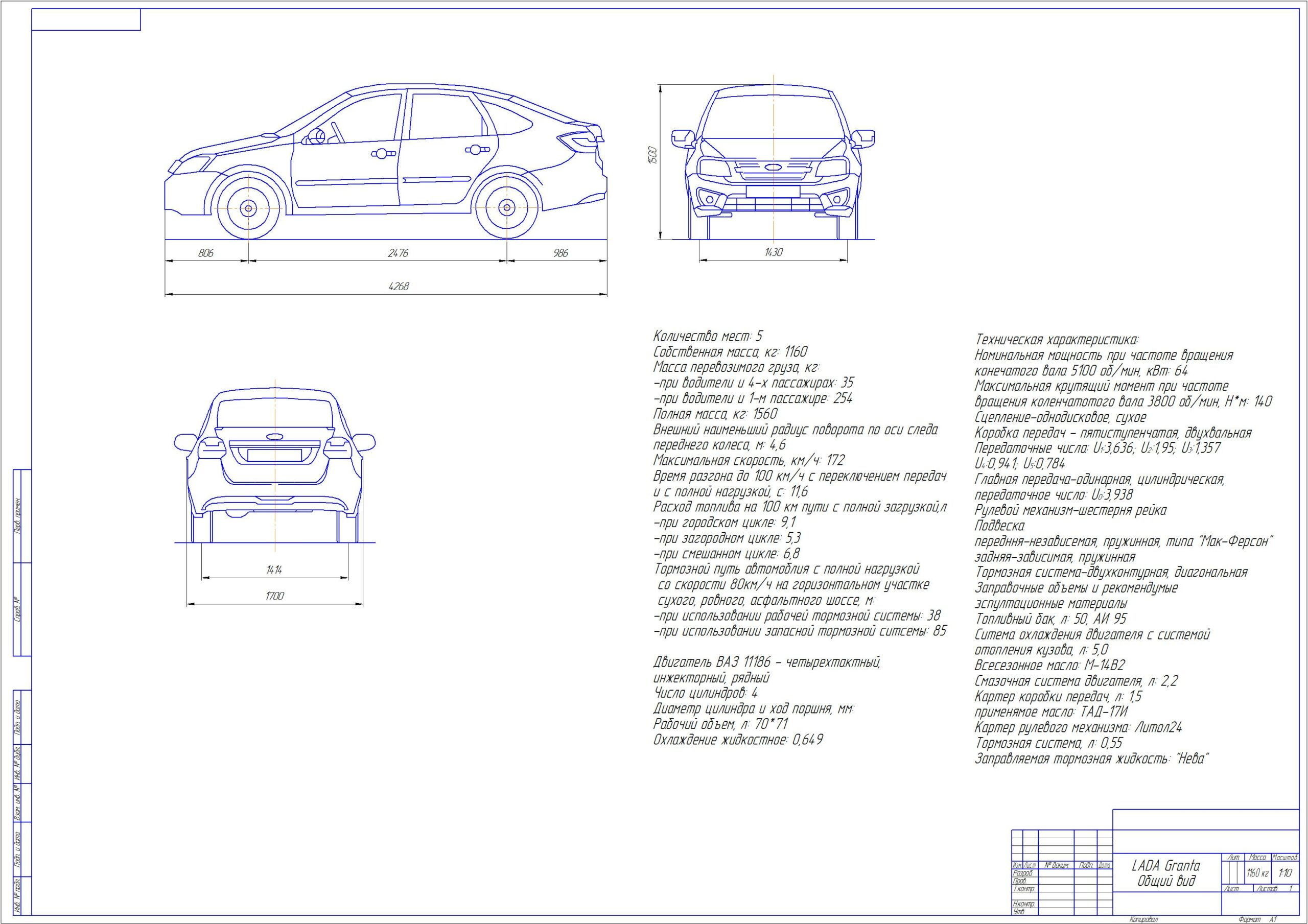This screenshot has height=924, width=1308.
Task: Select 'Охлаждение жидкостное: 0,649' line
Action: [738, 740]
